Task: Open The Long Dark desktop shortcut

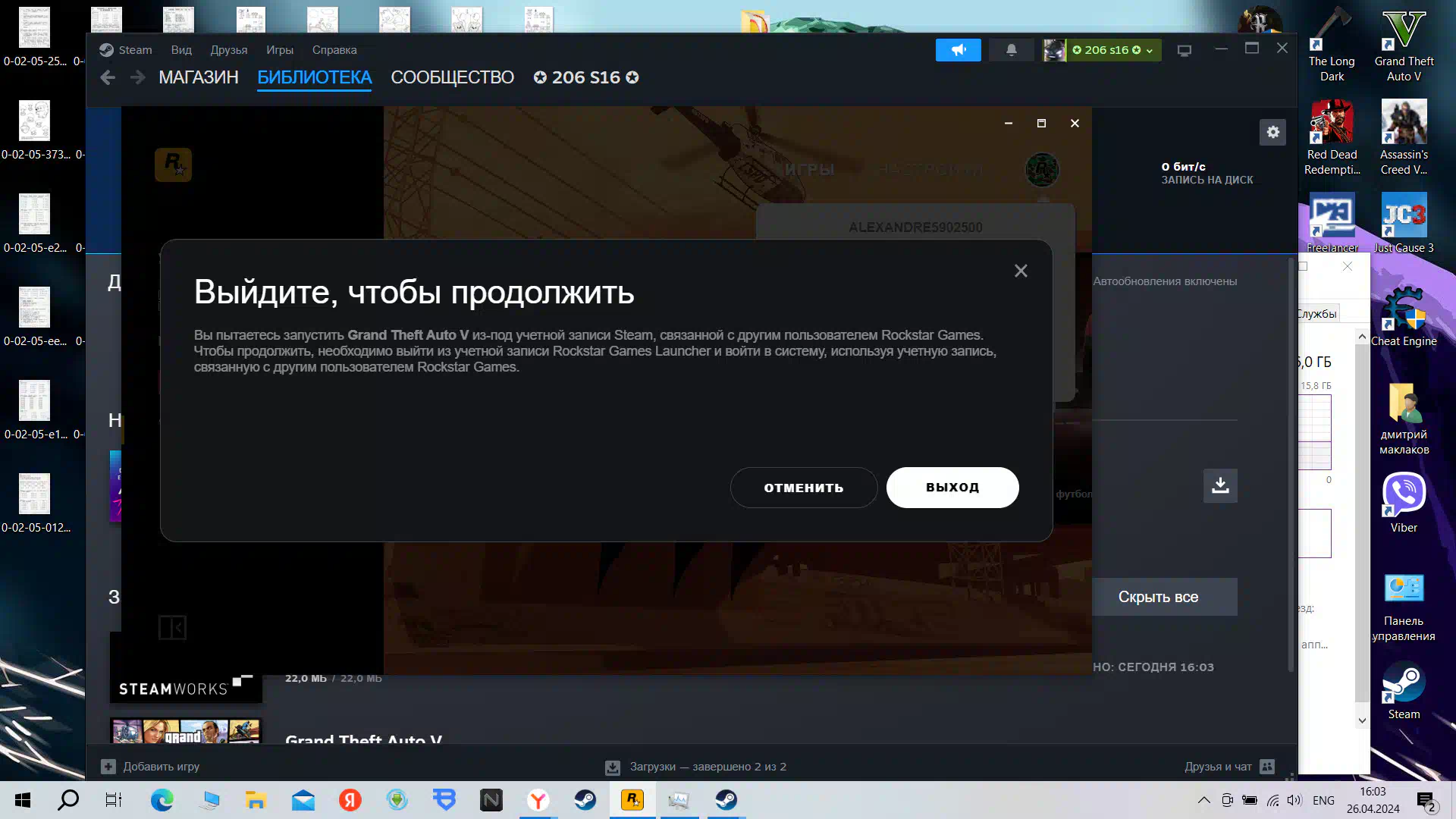Action: click(1332, 45)
